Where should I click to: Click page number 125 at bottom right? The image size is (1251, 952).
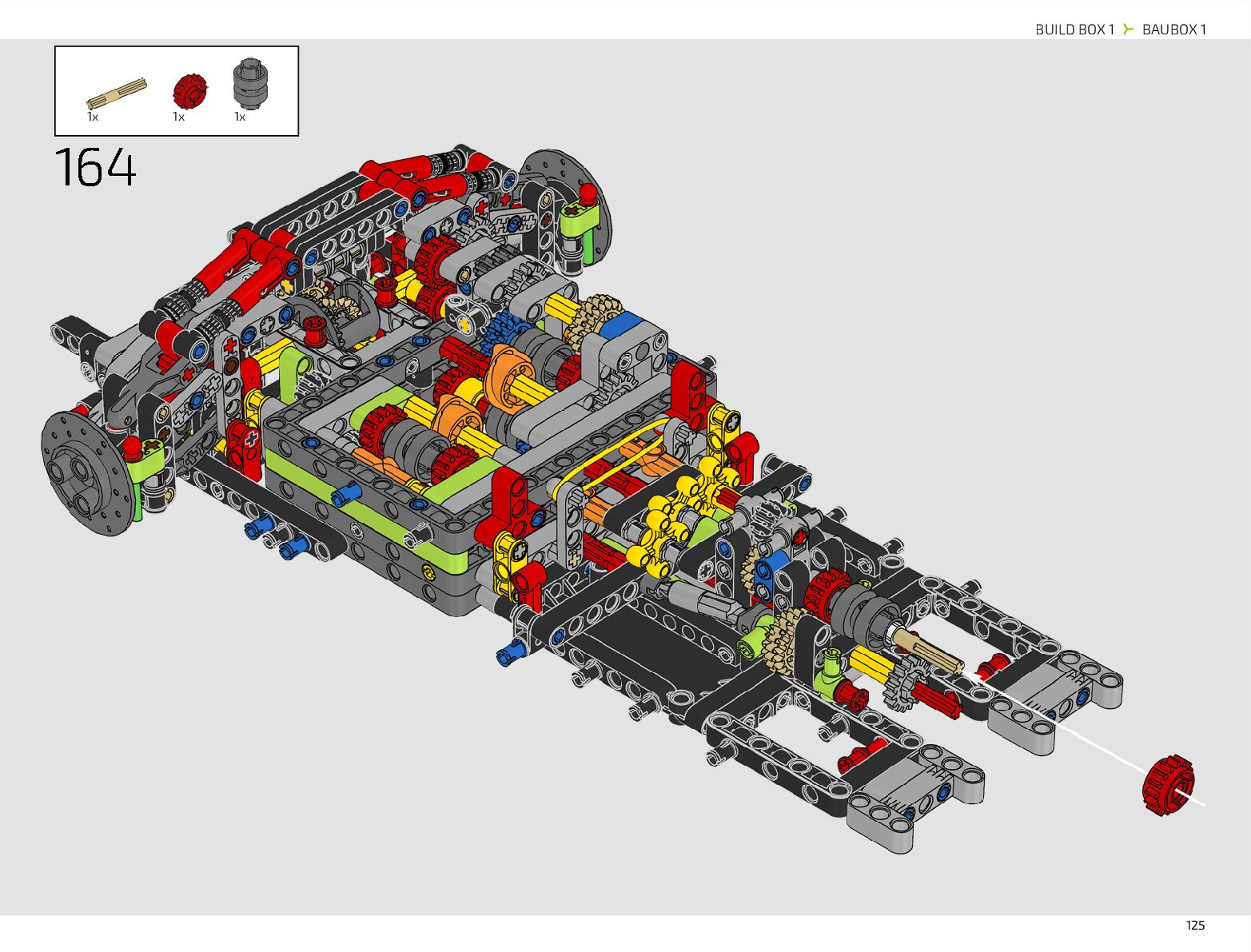tap(1195, 925)
